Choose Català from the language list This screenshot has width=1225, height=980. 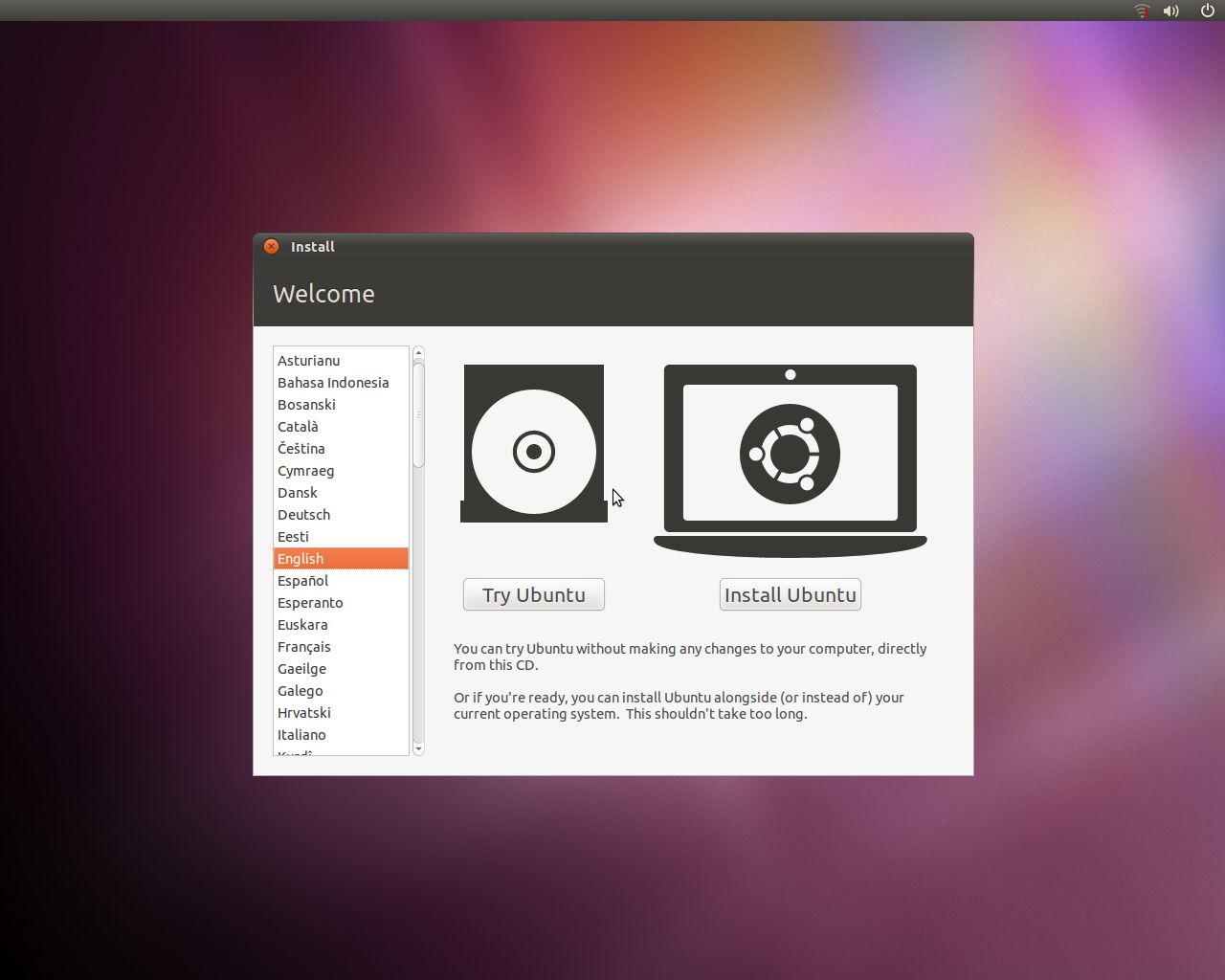[341, 427]
